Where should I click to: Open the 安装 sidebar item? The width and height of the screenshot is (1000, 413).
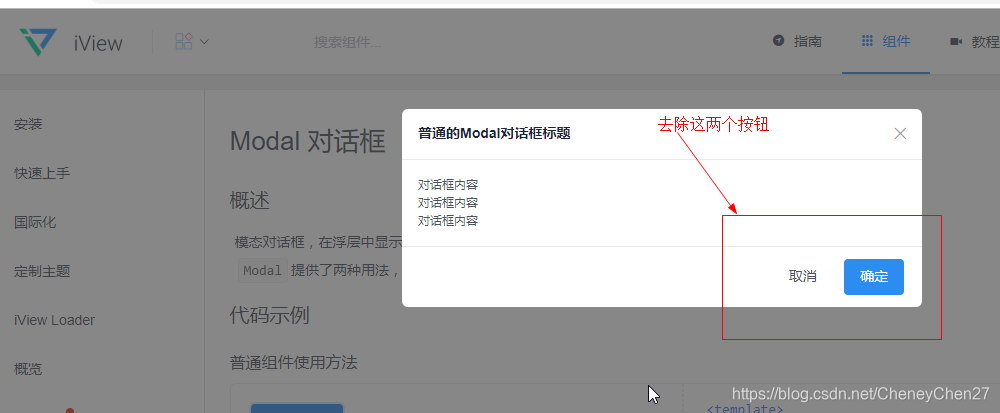point(28,124)
